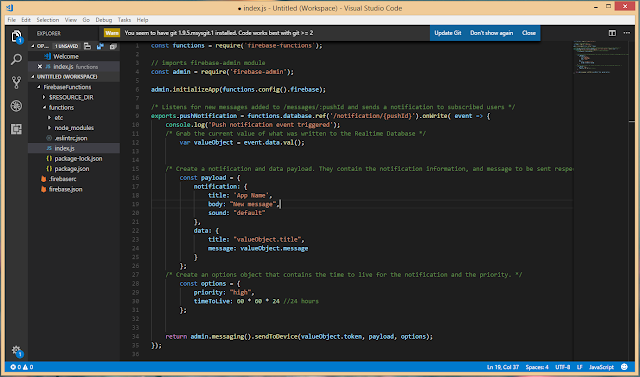Open the Source Control view icon
Screen dimensions: 640x377
click(x=16, y=82)
